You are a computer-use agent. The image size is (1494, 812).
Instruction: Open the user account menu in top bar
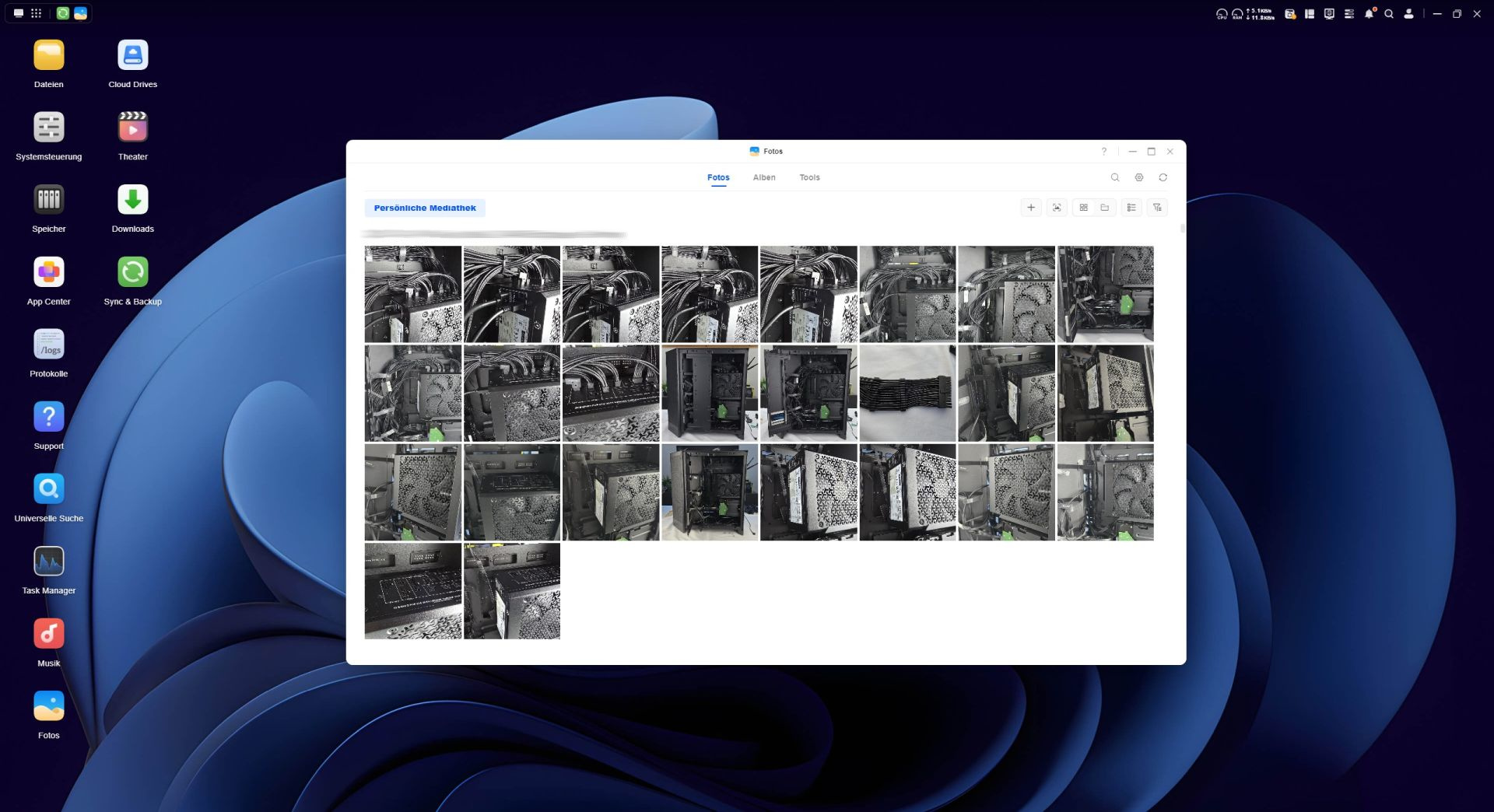(x=1408, y=14)
